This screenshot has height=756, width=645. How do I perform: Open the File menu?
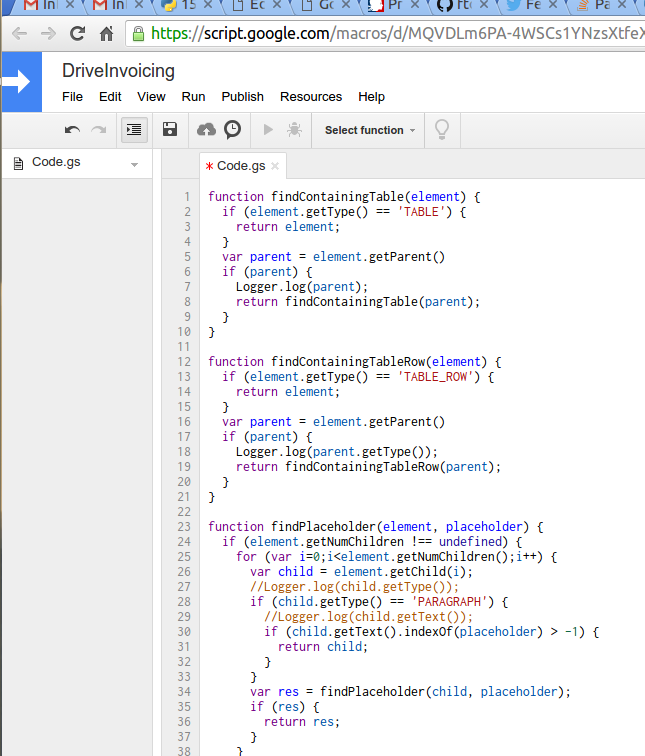coord(72,97)
